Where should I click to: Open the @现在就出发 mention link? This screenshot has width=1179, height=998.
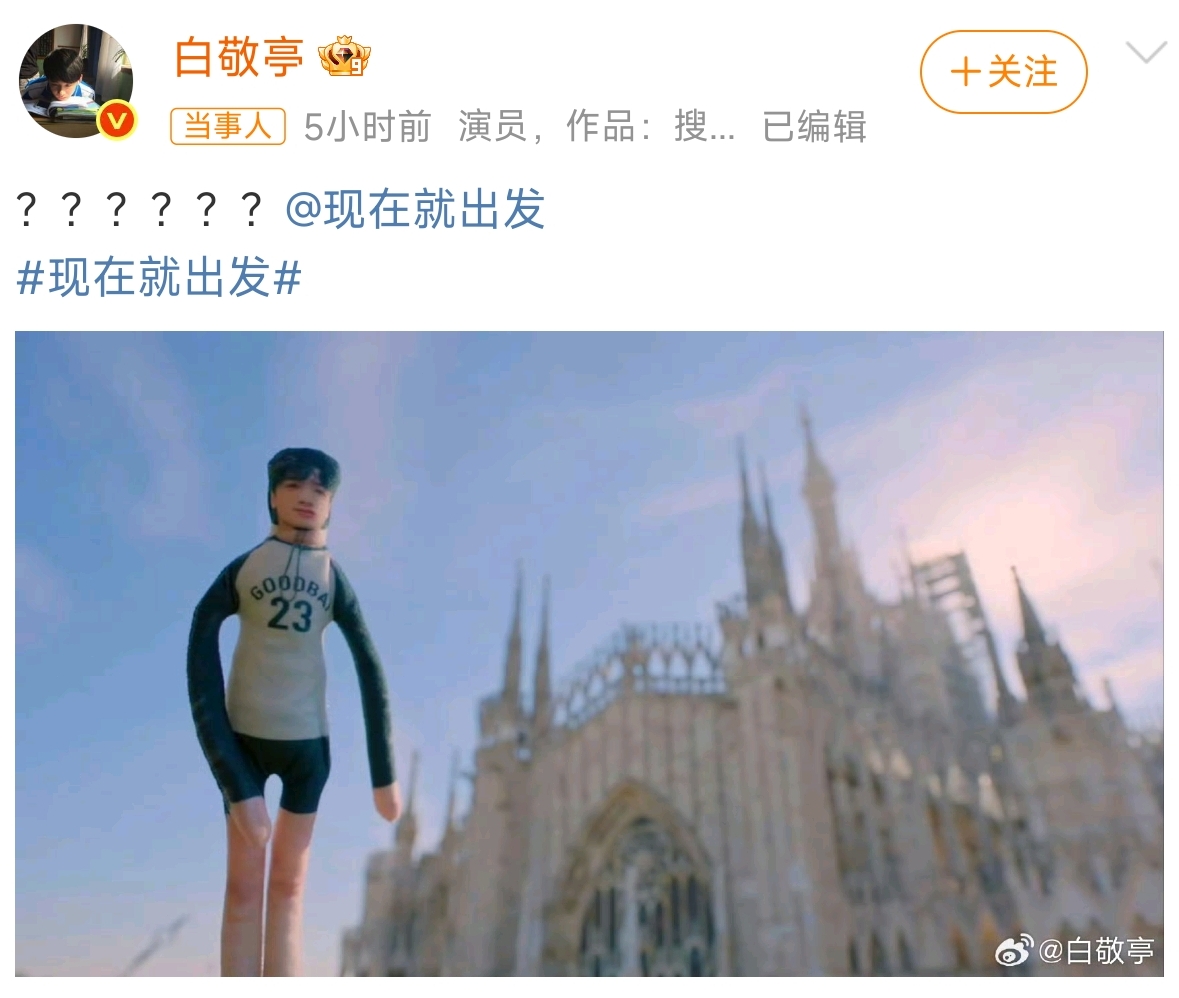414,208
